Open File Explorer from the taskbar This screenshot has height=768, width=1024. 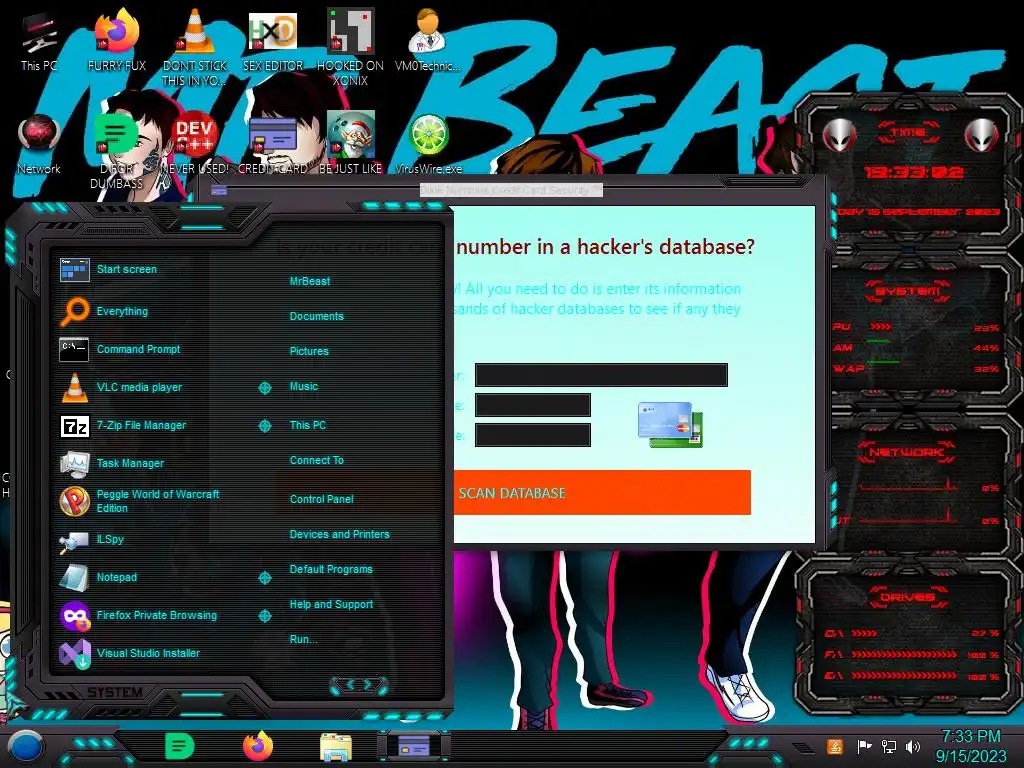(x=336, y=748)
